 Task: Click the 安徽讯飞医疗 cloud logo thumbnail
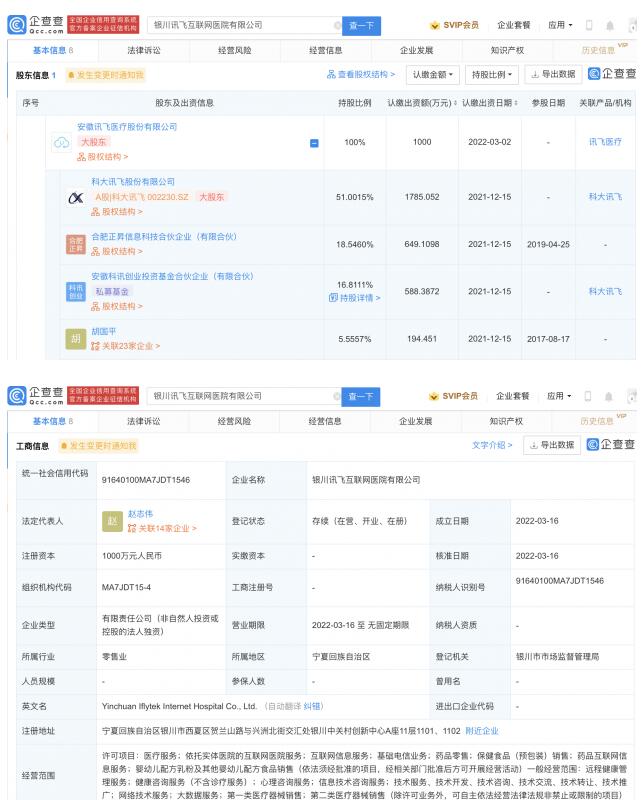[62, 142]
